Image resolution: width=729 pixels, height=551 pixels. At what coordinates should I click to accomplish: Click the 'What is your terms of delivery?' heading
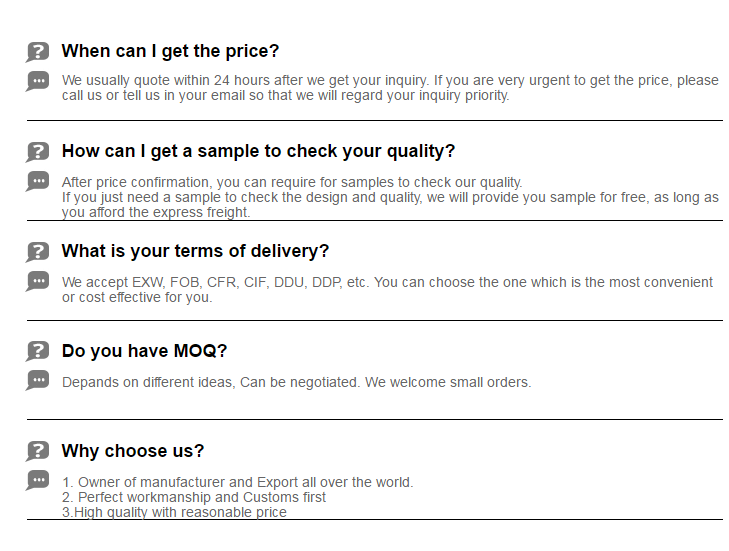[x=195, y=251]
